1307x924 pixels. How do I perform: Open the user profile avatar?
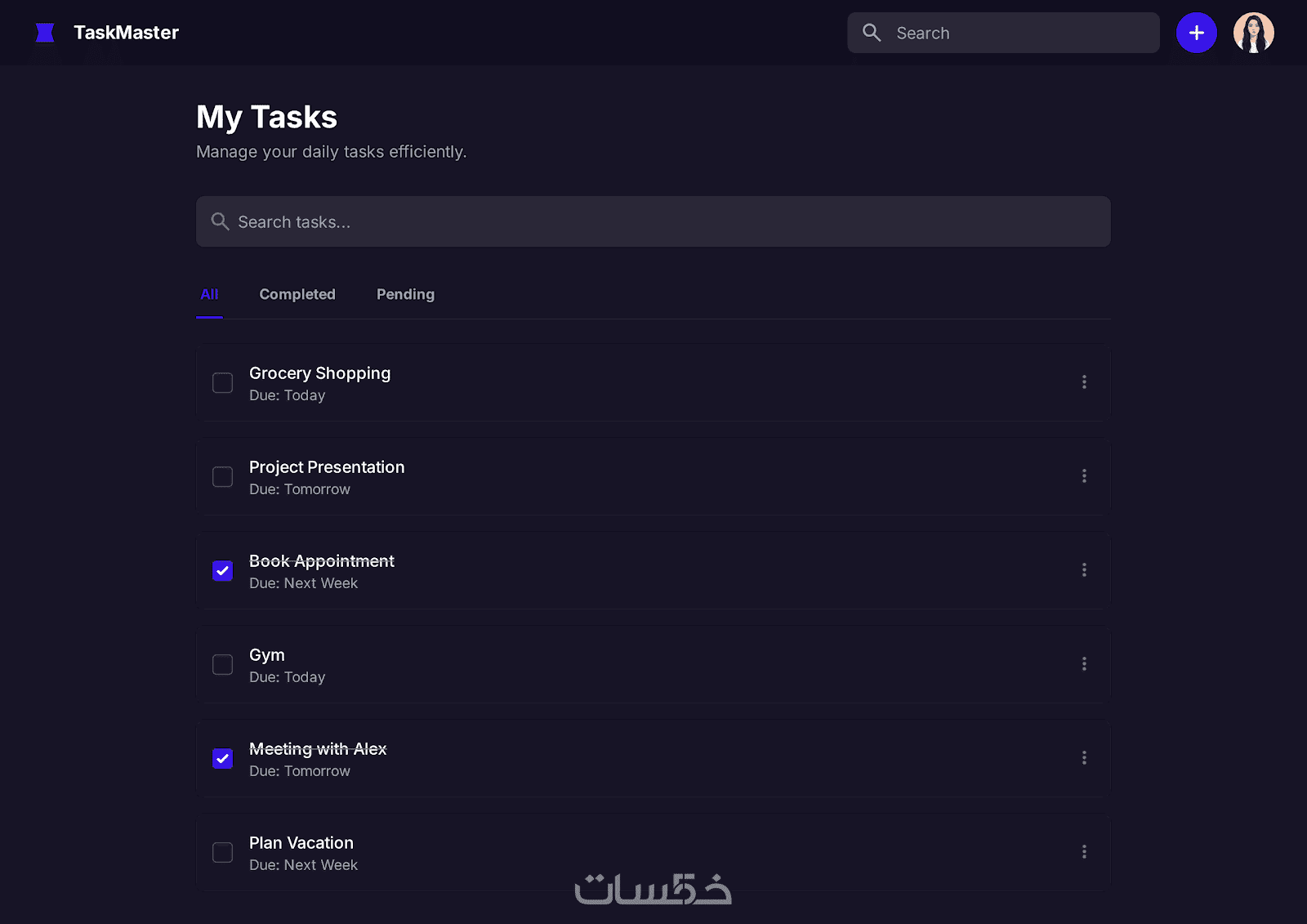[x=1253, y=33]
